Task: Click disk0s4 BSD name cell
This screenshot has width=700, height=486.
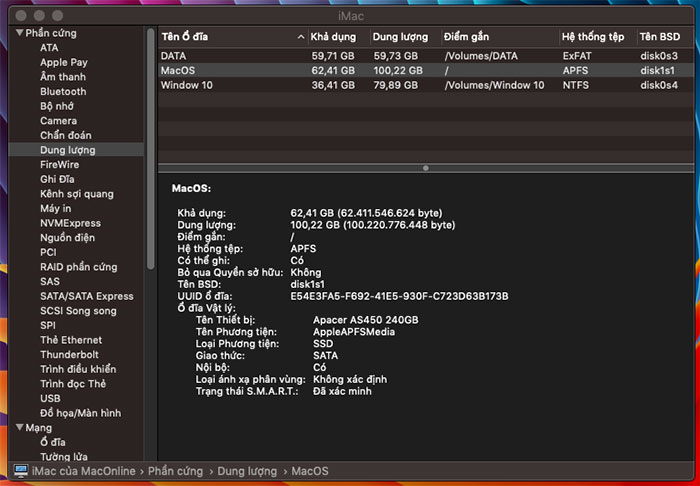Action: 659,85
